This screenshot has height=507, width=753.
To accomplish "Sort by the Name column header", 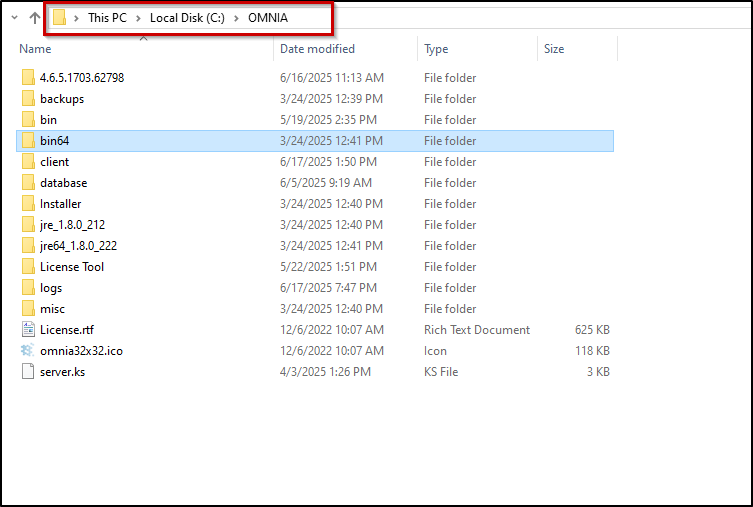I will click(35, 49).
